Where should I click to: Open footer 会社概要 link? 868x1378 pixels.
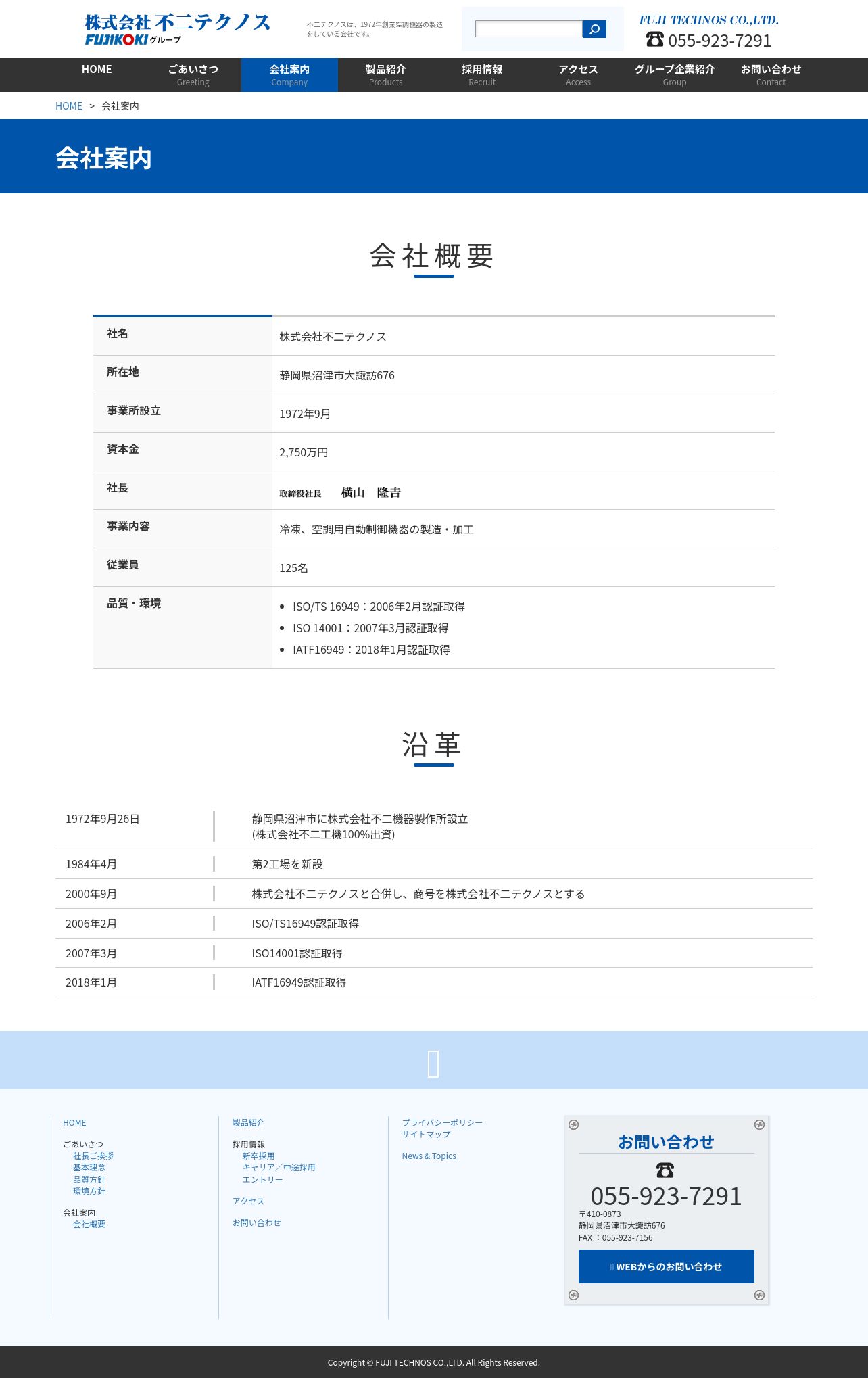click(x=89, y=1225)
